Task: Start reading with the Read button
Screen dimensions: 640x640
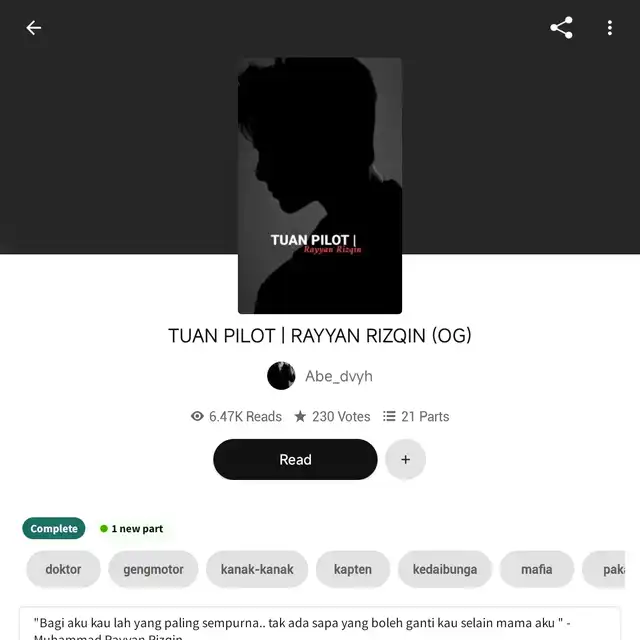Action: tap(295, 460)
